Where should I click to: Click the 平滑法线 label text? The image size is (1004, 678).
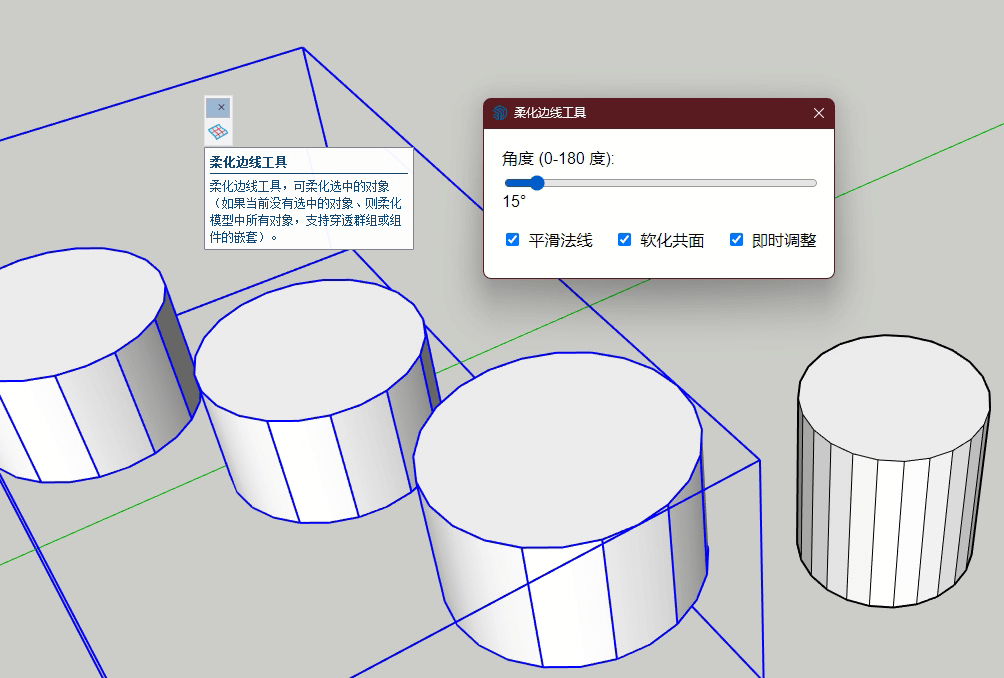click(560, 241)
